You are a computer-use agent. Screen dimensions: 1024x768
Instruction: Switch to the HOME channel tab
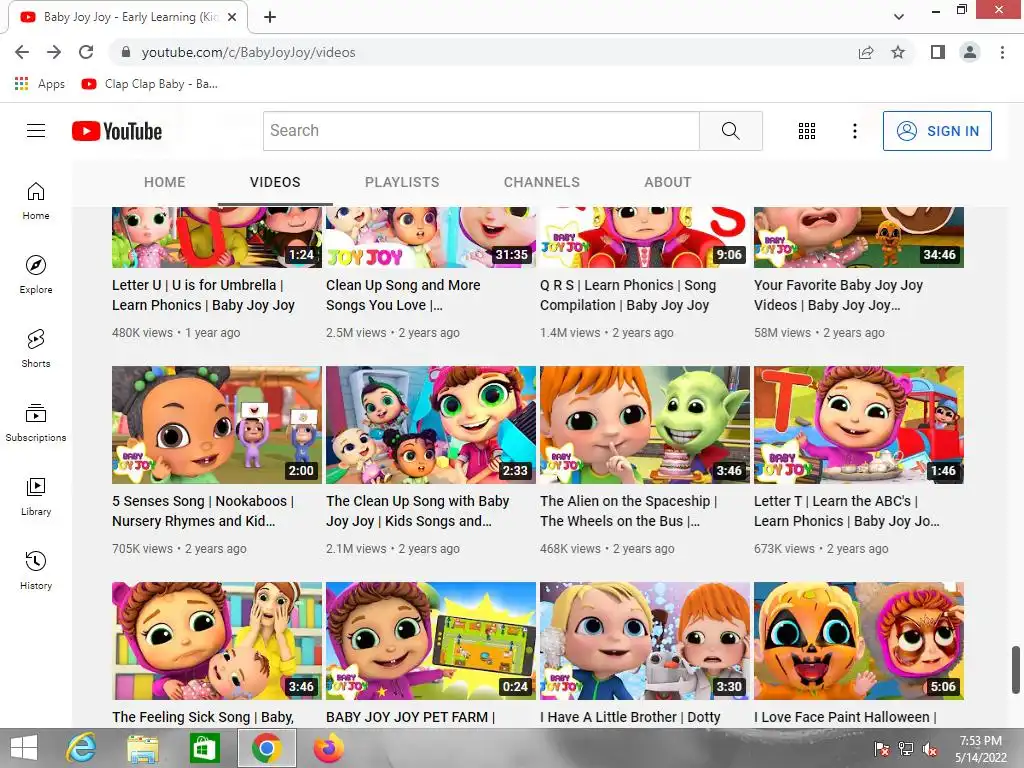click(x=165, y=182)
